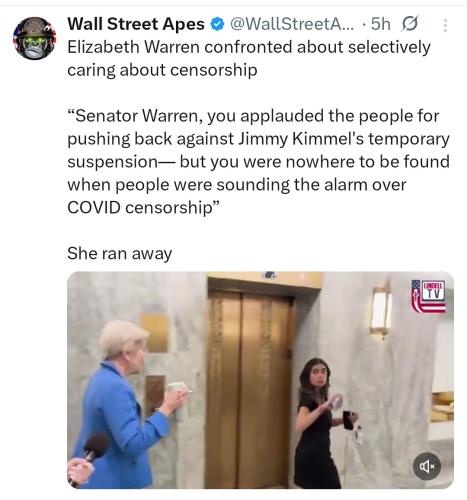Click the blue verified badge

218,24
